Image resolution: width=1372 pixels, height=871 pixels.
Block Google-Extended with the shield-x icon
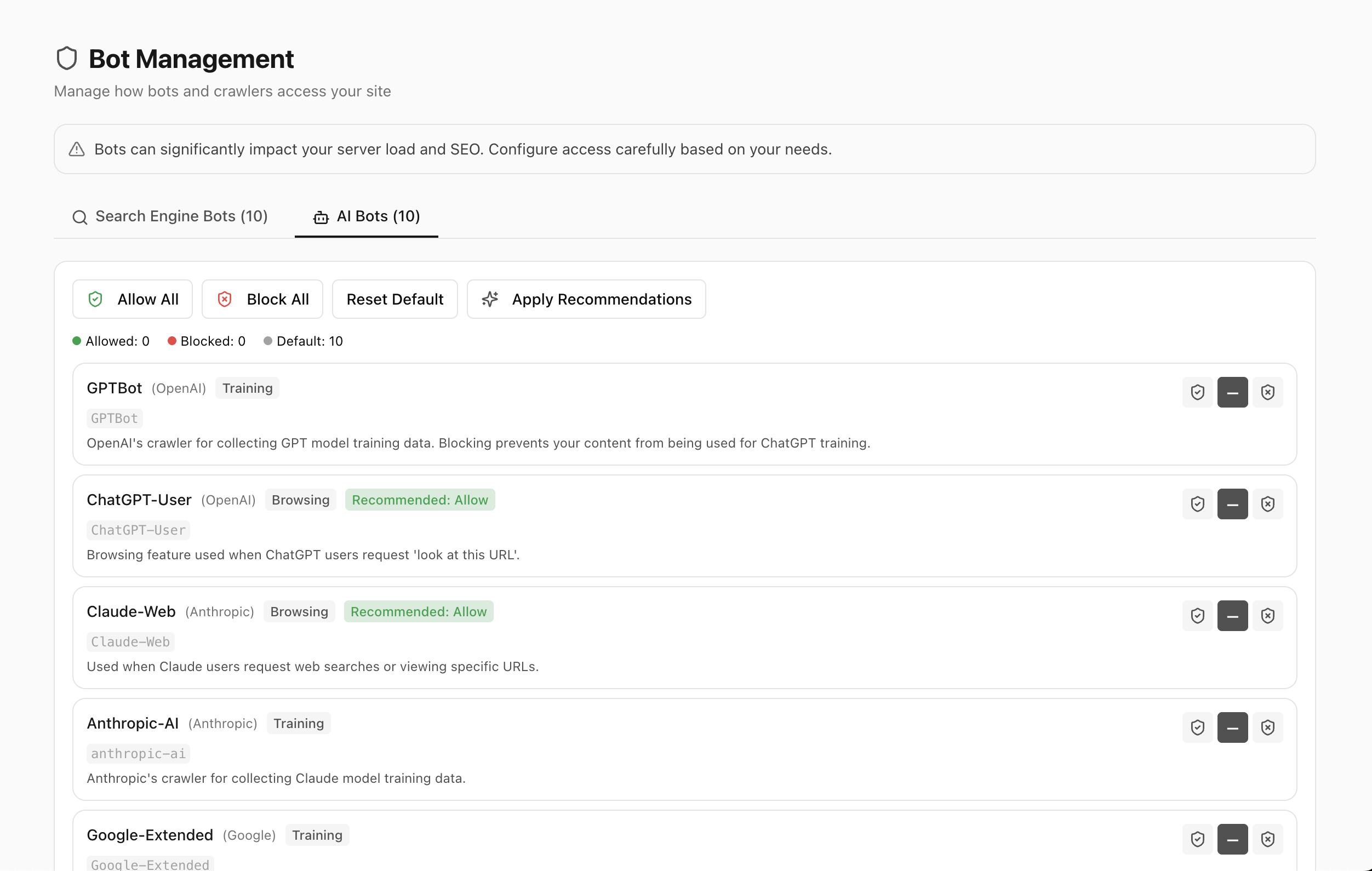coord(1268,839)
